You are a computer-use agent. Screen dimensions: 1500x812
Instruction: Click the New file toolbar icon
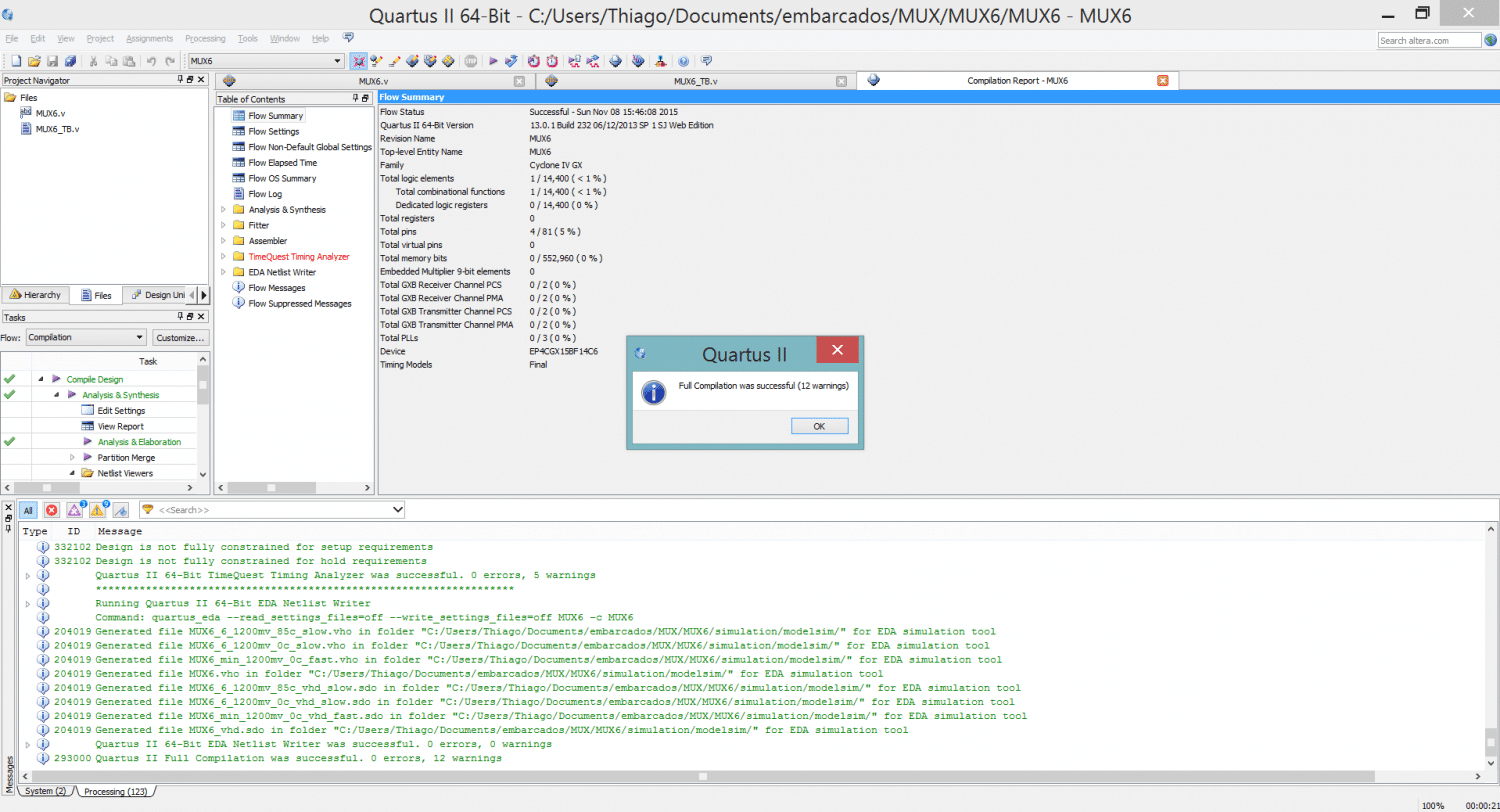(x=16, y=61)
